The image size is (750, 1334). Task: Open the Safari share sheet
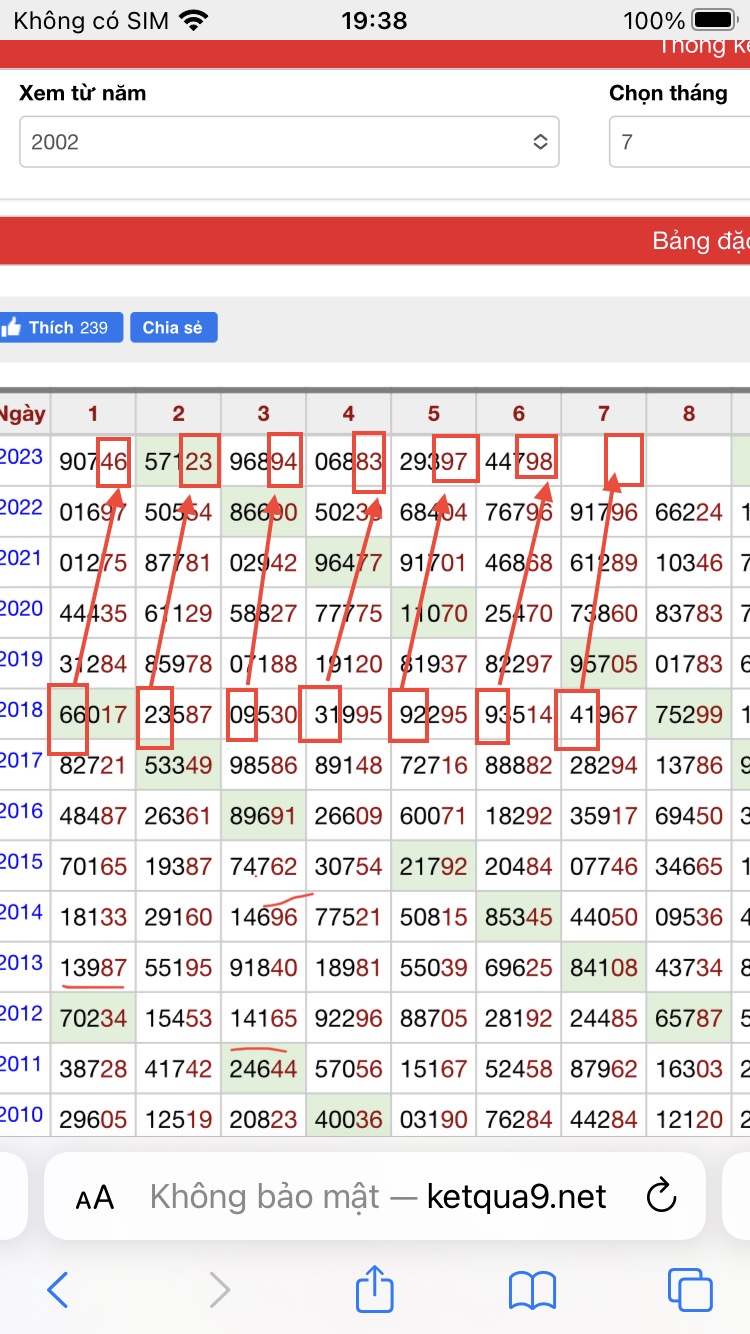pyautogui.click(x=375, y=1288)
